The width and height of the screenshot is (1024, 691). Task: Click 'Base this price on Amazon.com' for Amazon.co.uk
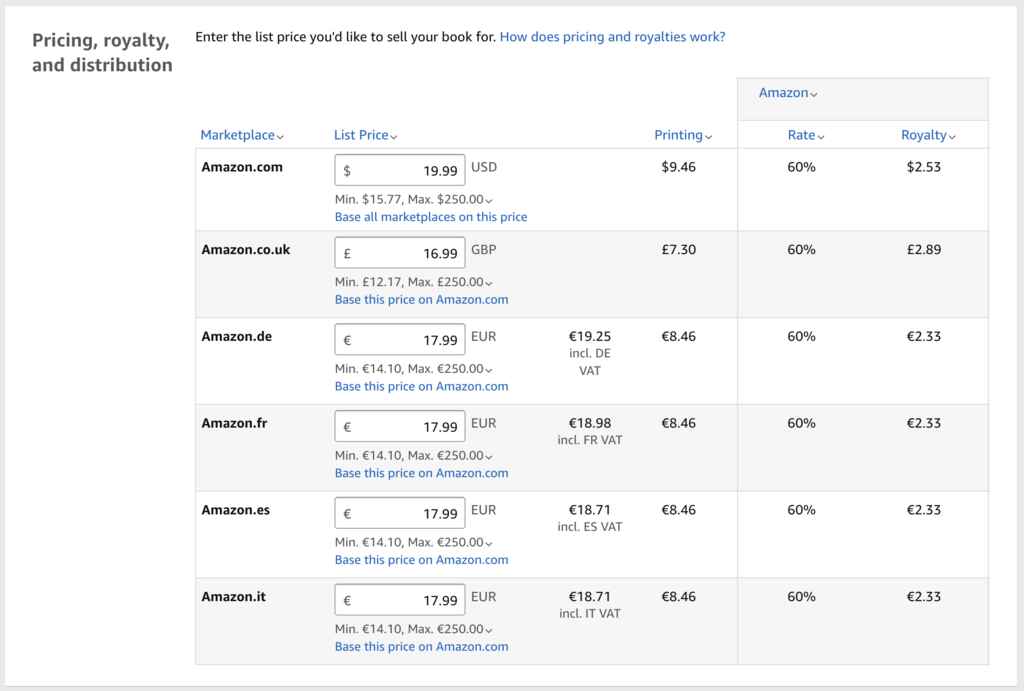(421, 300)
